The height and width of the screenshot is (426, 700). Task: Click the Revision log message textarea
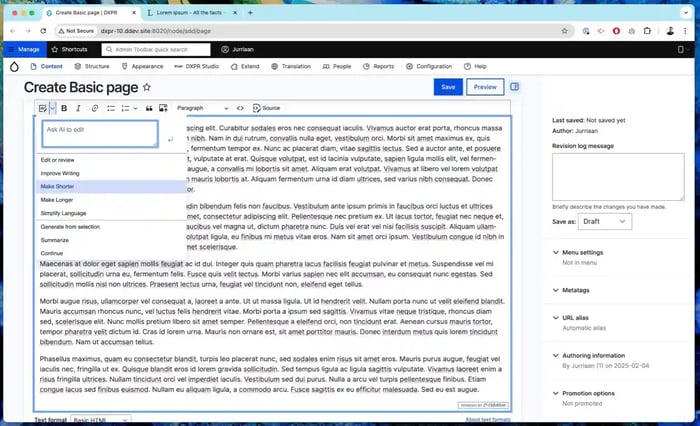[x=618, y=177]
